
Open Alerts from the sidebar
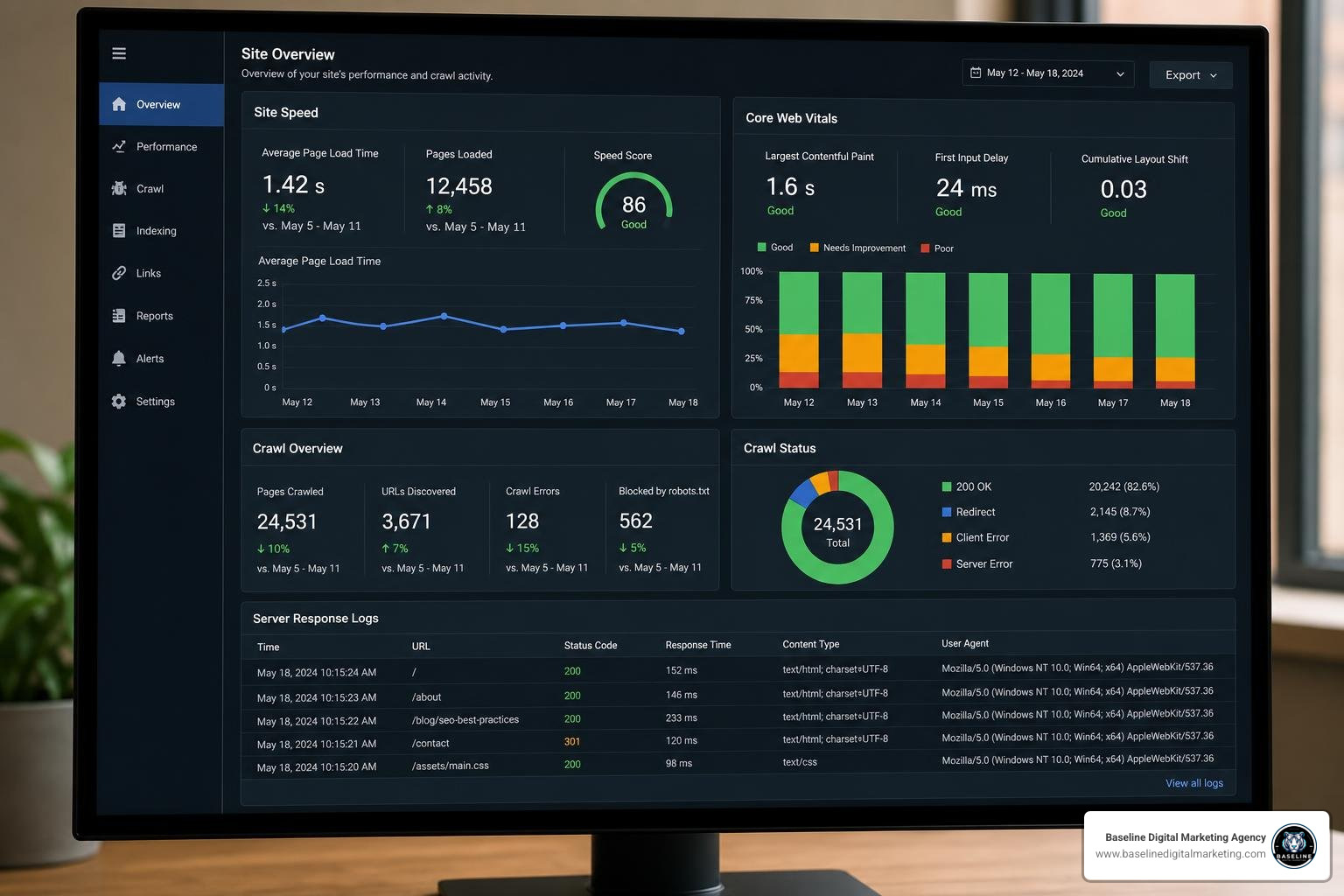[x=161, y=358]
